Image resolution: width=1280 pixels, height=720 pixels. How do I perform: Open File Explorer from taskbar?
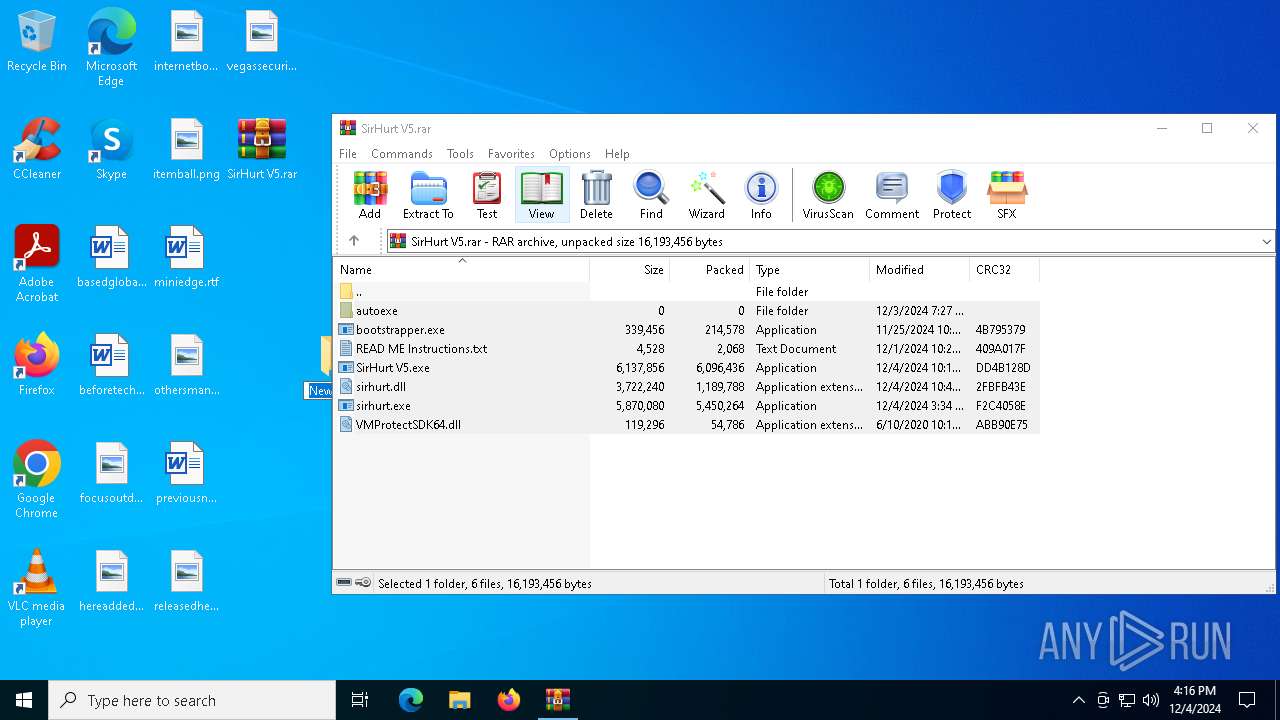coord(459,700)
